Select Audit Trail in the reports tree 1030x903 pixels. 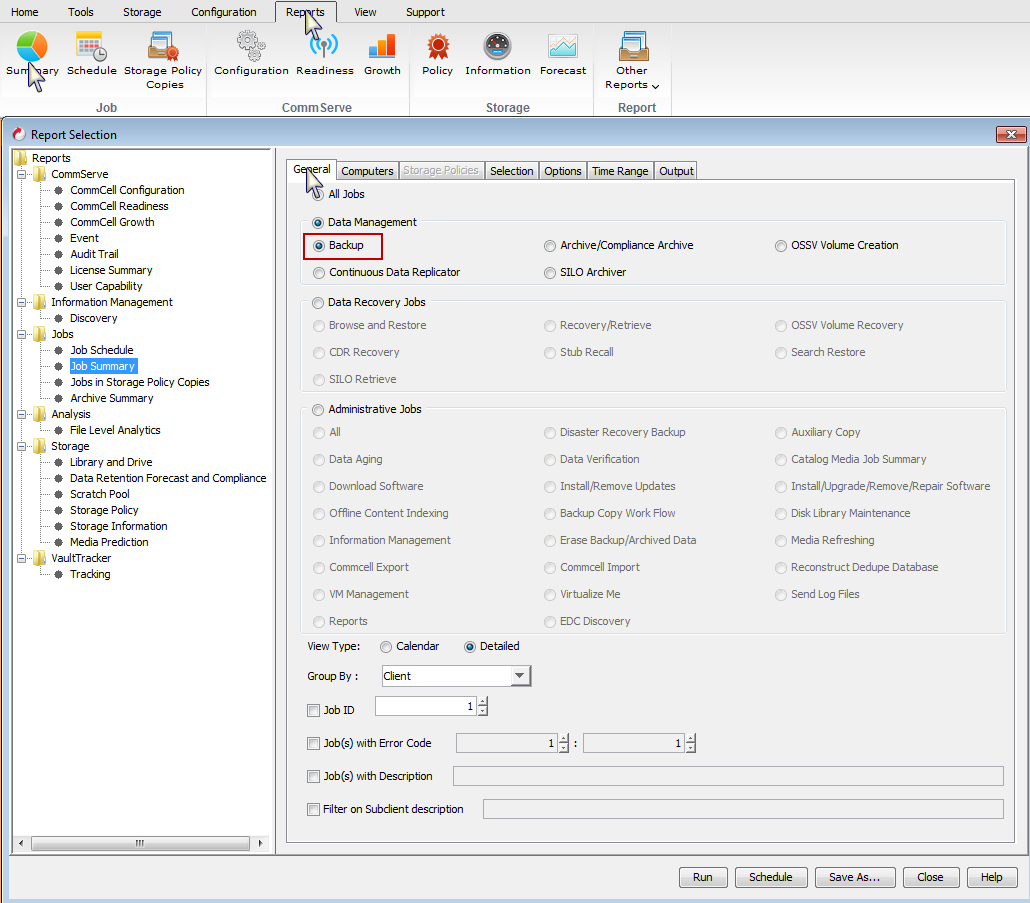(94, 254)
